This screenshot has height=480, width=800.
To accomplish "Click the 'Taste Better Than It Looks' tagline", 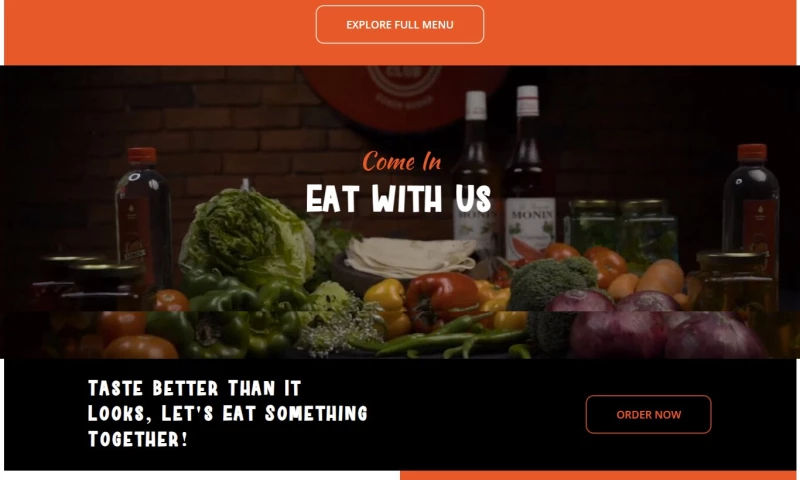I will click(228, 413).
